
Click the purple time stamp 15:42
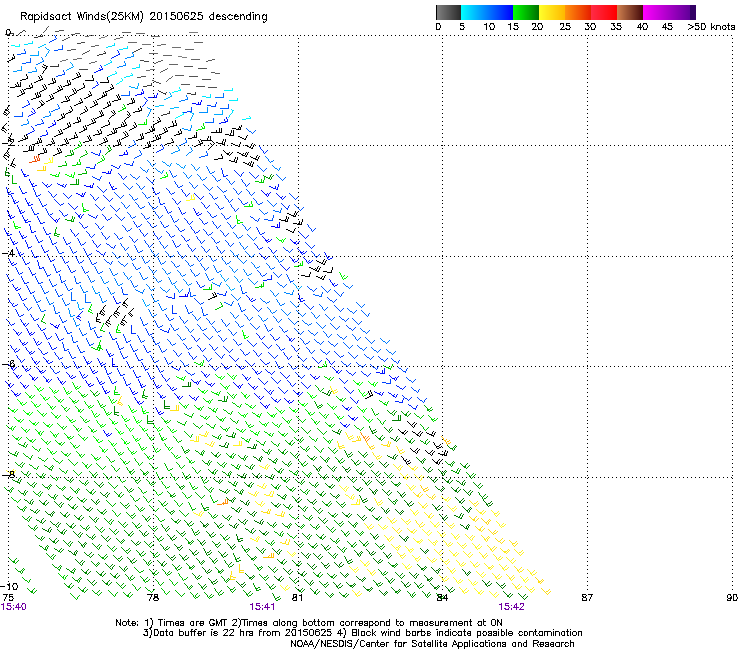pyautogui.click(x=512, y=607)
